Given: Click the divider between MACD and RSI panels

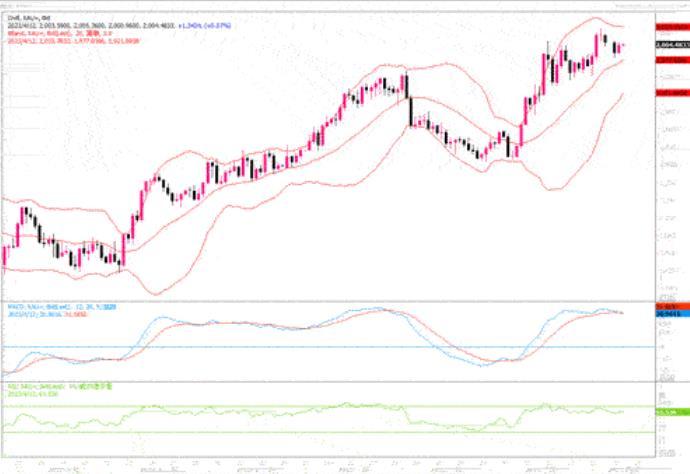Looking at the screenshot, I should pos(330,381).
